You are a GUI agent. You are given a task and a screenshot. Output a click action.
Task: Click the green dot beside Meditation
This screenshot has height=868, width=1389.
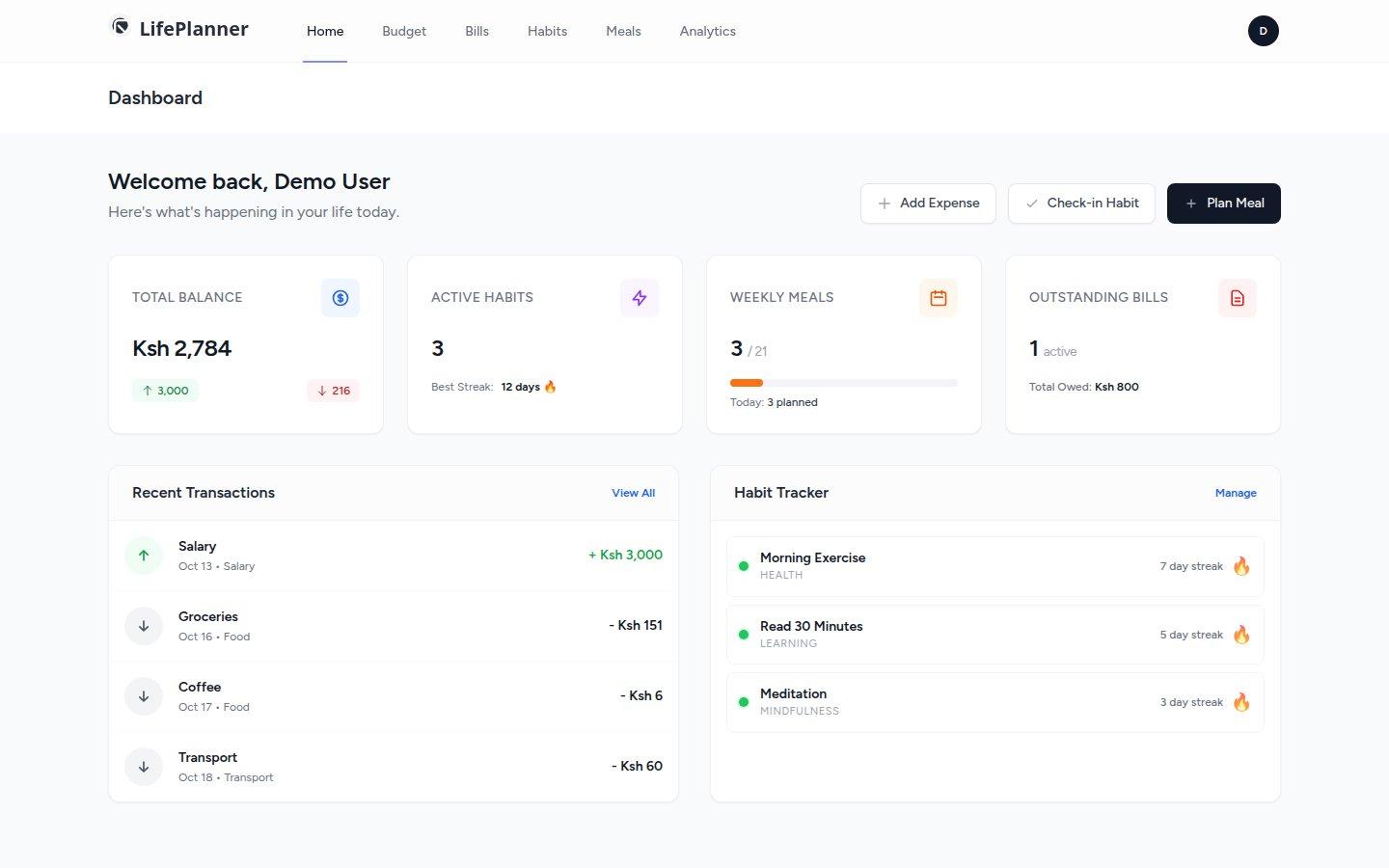point(744,702)
